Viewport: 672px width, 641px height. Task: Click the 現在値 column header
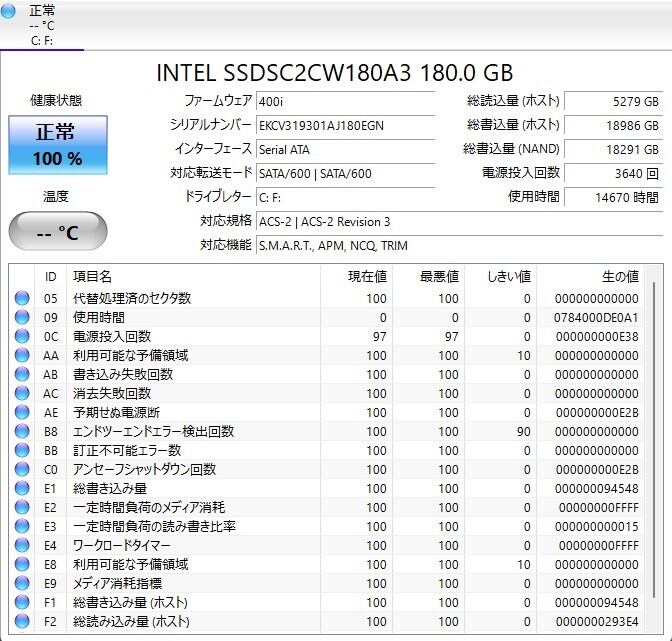pos(366,276)
